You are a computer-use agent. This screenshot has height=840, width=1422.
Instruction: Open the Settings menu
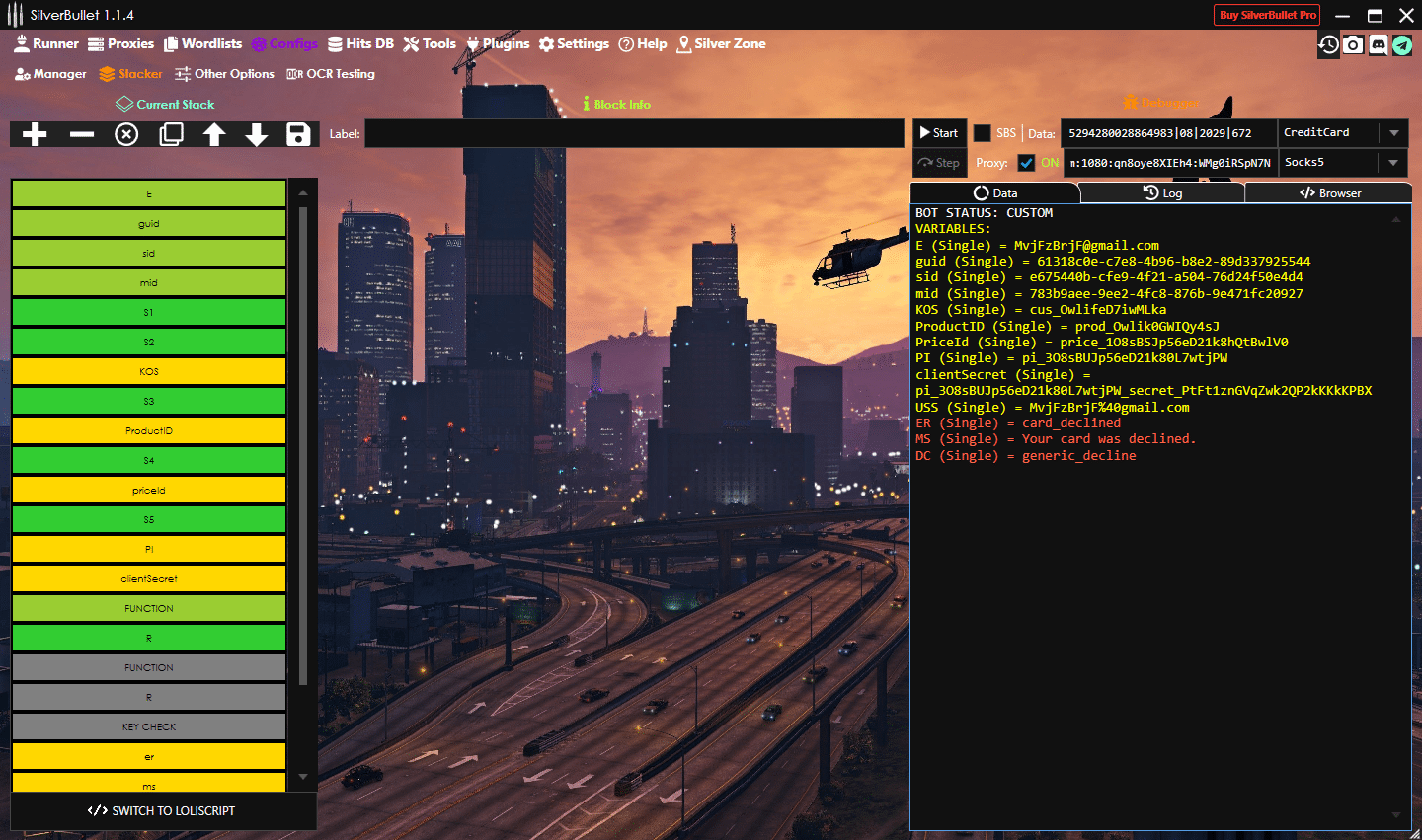tap(574, 44)
